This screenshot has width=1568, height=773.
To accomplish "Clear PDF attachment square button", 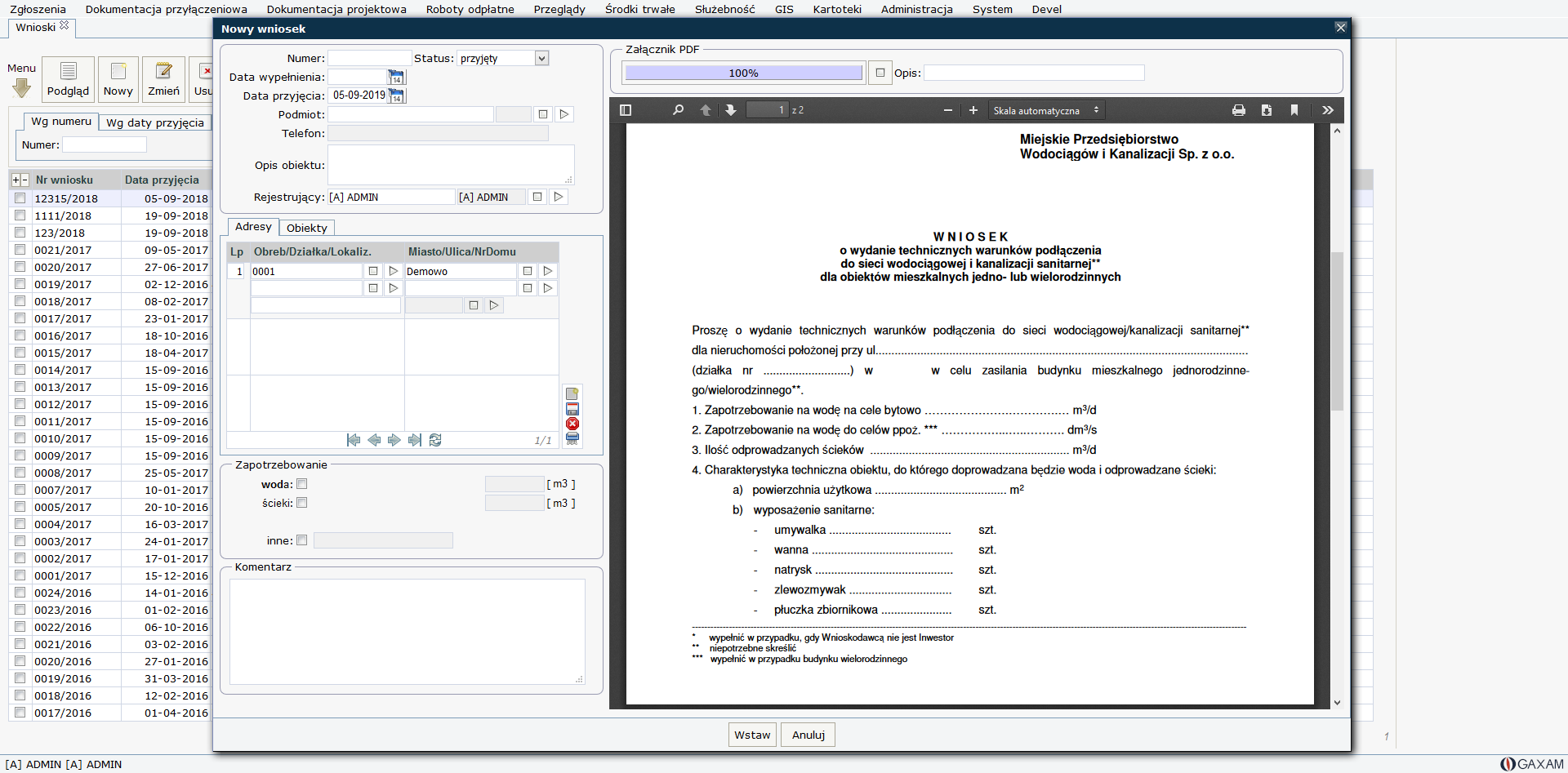I will coord(880,73).
